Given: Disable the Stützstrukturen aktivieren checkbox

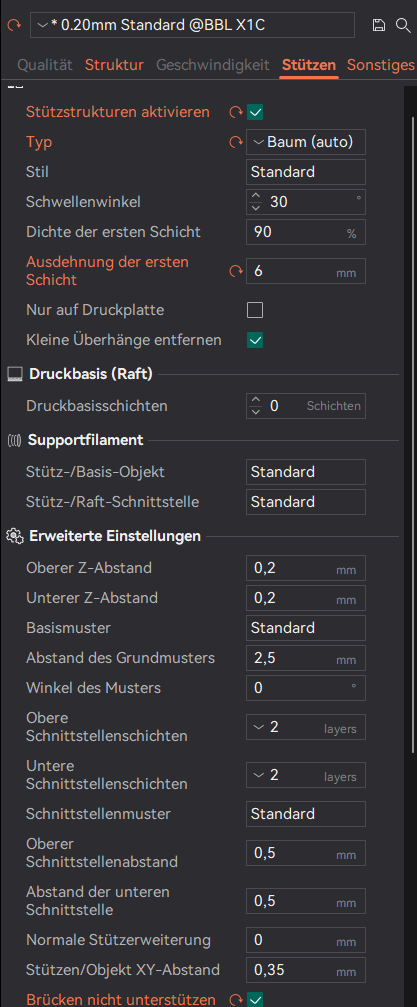Looking at the screenshot, I should pos(255,112).
